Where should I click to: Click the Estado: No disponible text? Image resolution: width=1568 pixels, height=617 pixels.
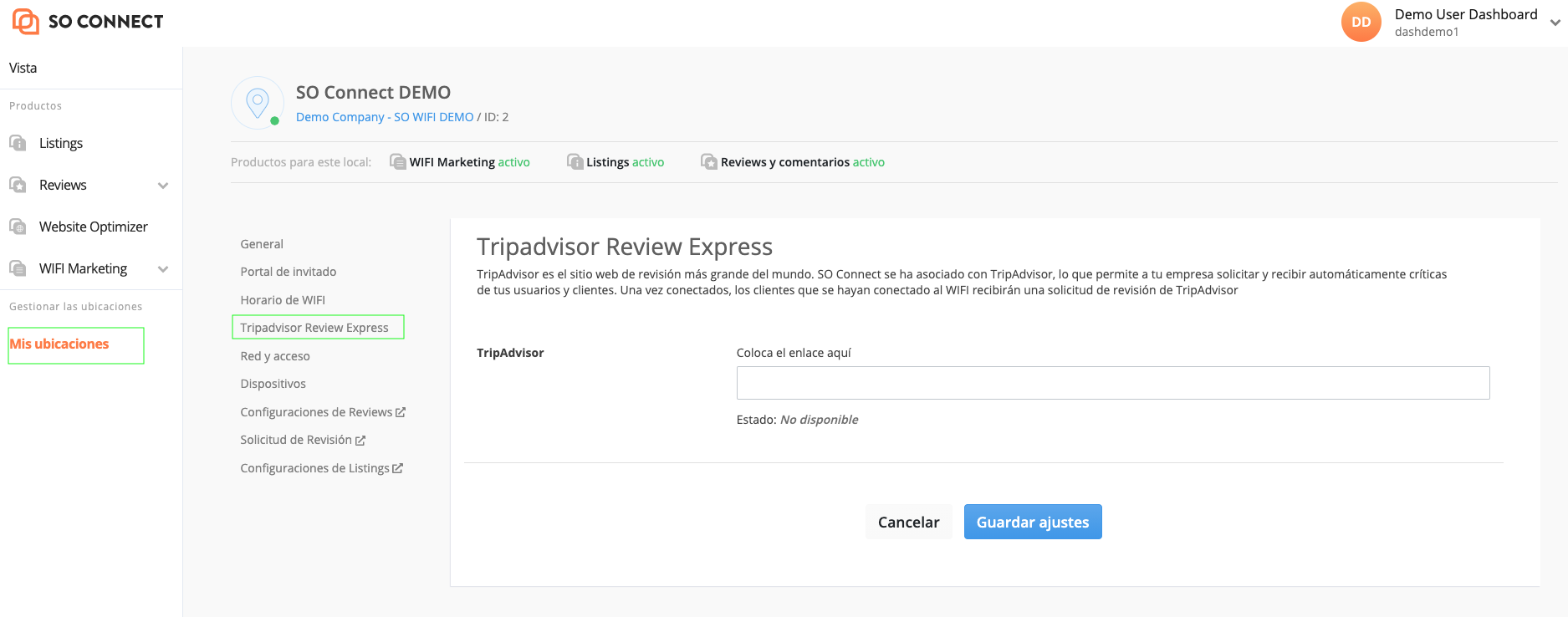[797, 420]
